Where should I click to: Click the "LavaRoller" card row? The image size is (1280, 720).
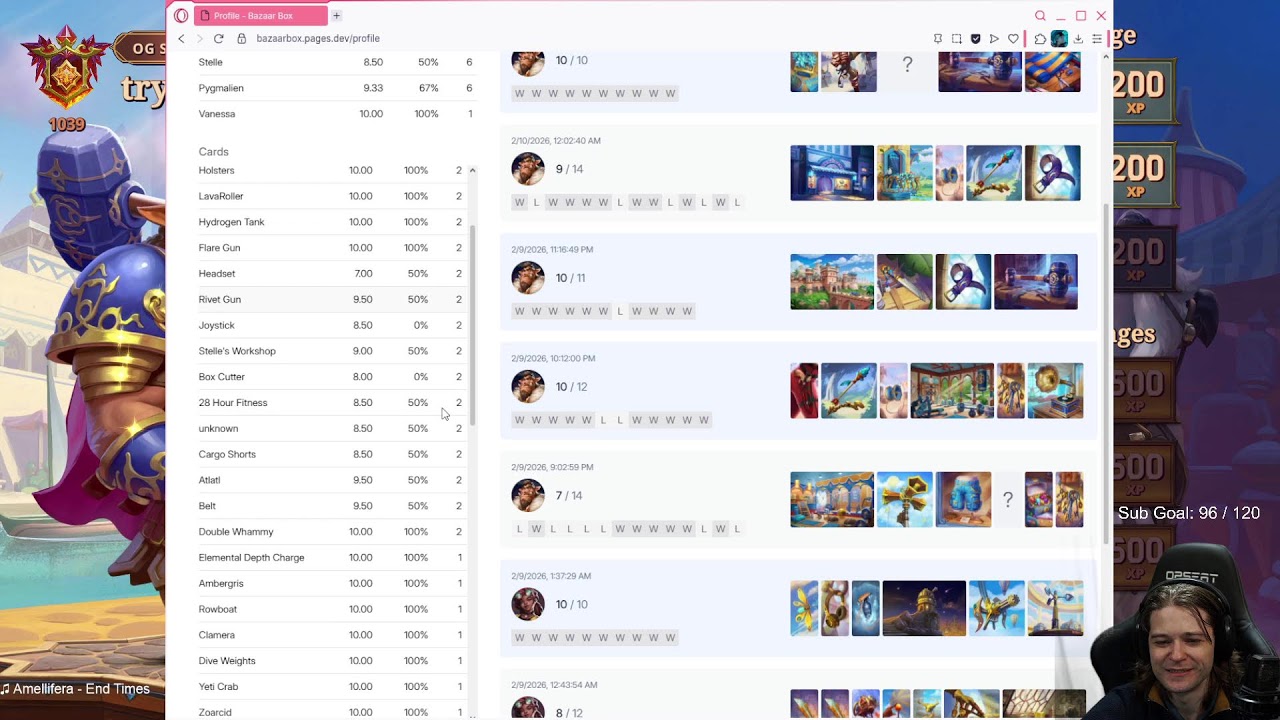pos(331,196)
